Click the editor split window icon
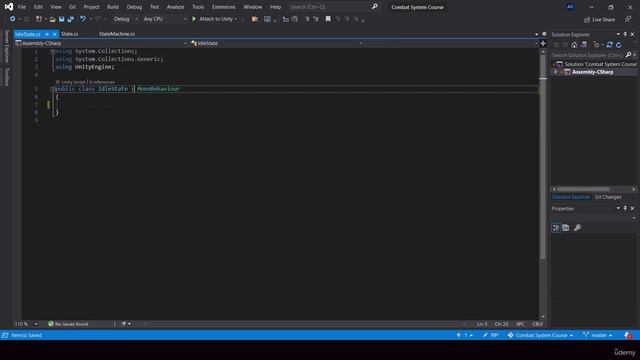 tap(543, 43)
